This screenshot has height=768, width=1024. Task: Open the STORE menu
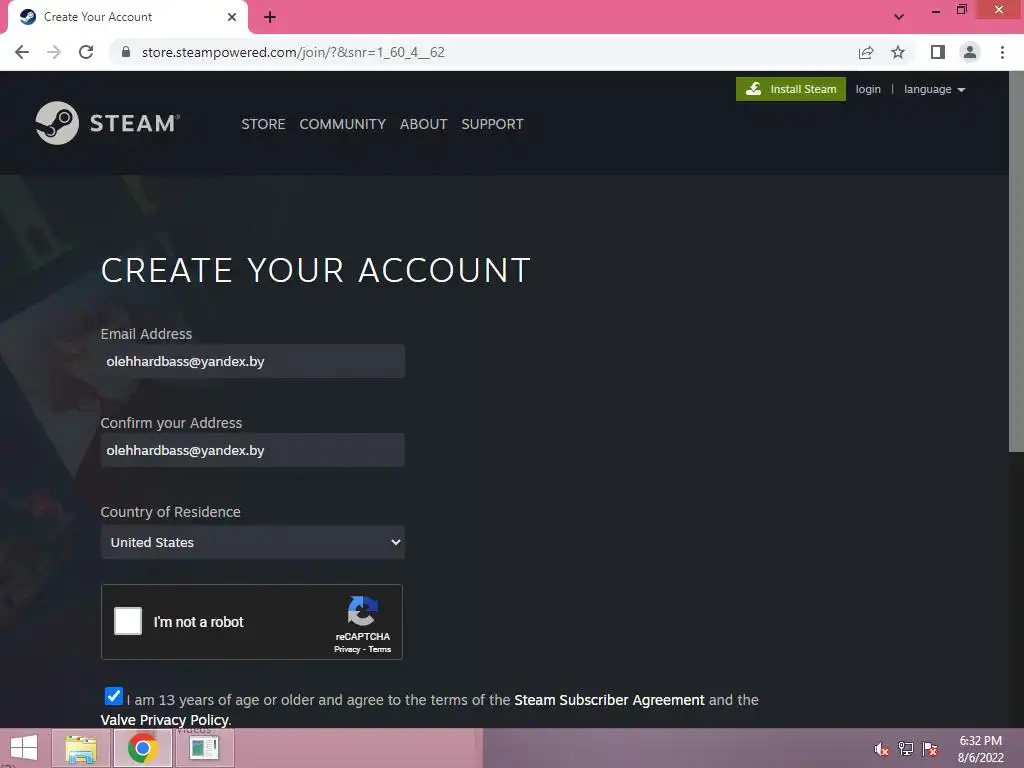[263, 124]
